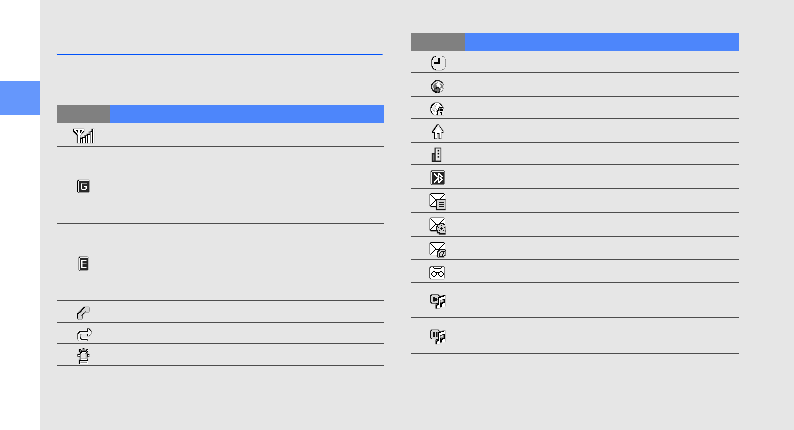Select the Bluetooth icon
The image size is (794, 430).
(438, 178)
